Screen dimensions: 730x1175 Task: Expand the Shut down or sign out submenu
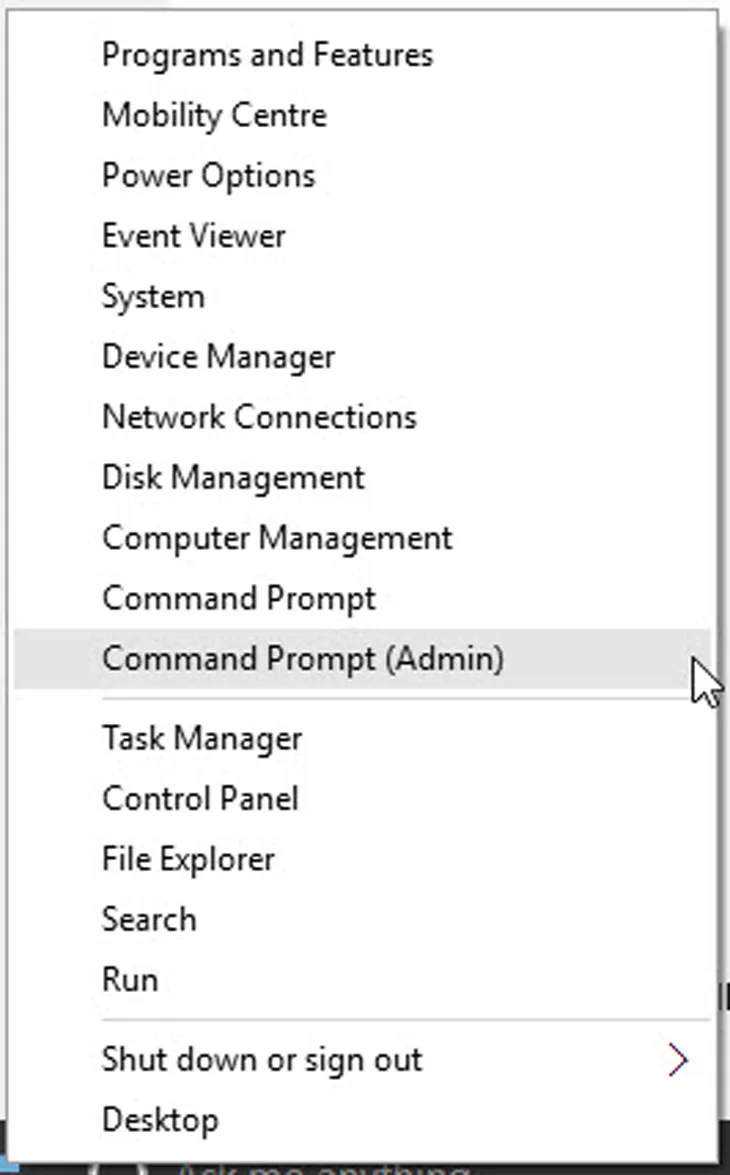click(x=262, y=1059)
